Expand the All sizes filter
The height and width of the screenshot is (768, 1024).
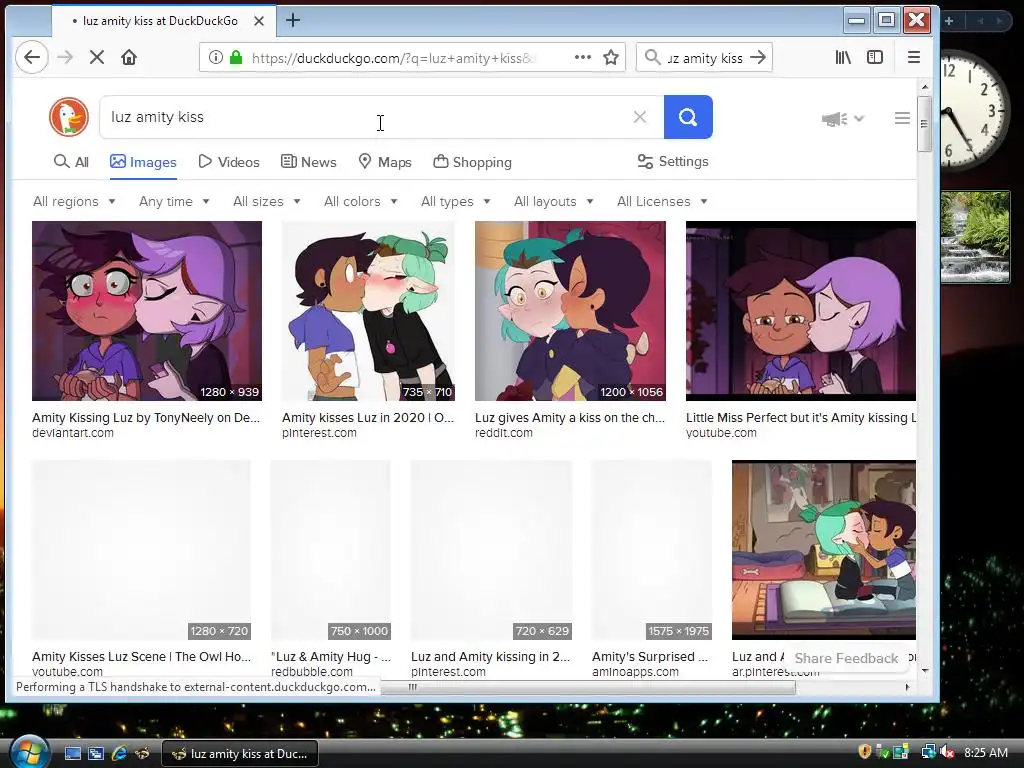click(x=266, y=201)
